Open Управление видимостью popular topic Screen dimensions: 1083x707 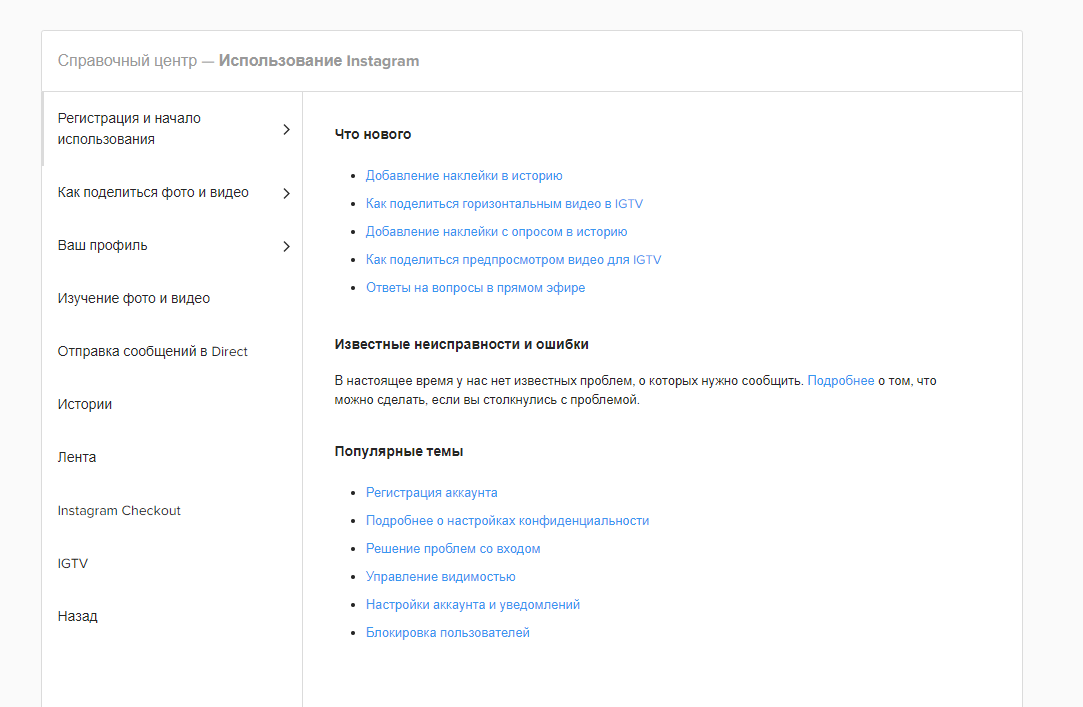(440, 577)
